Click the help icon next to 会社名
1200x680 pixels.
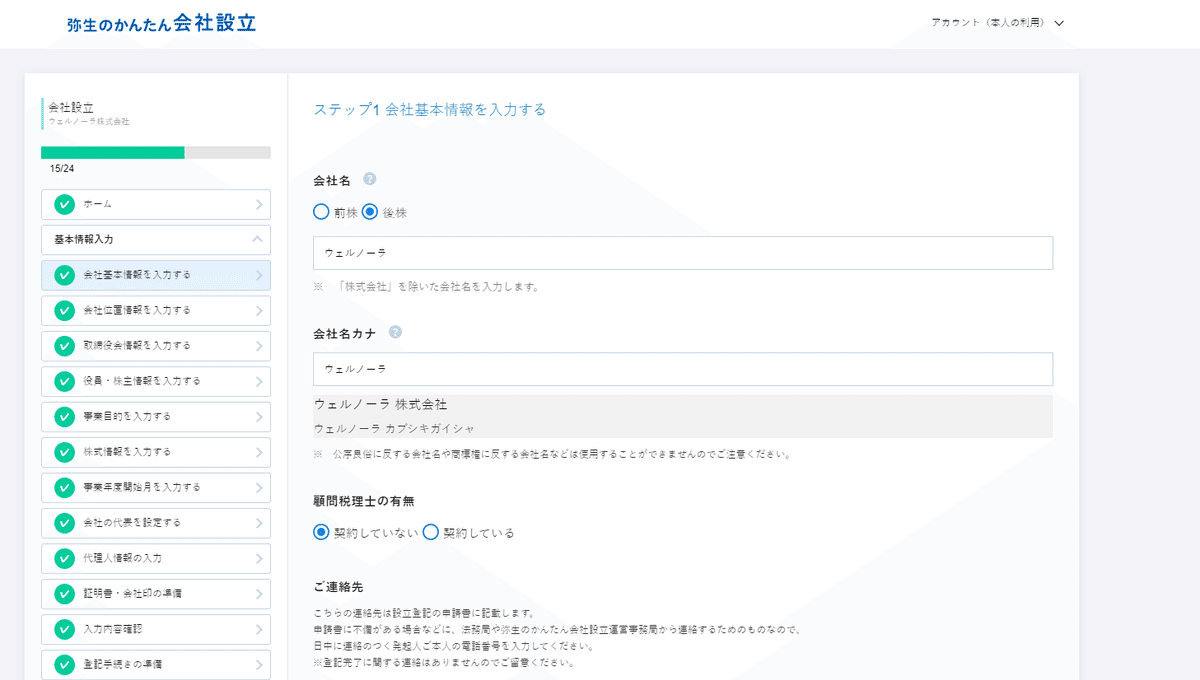(x=369, y=178)
